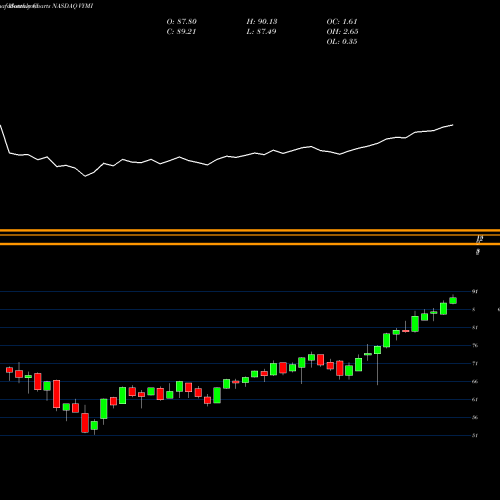Click the 91 price axis label

point(475,292)
